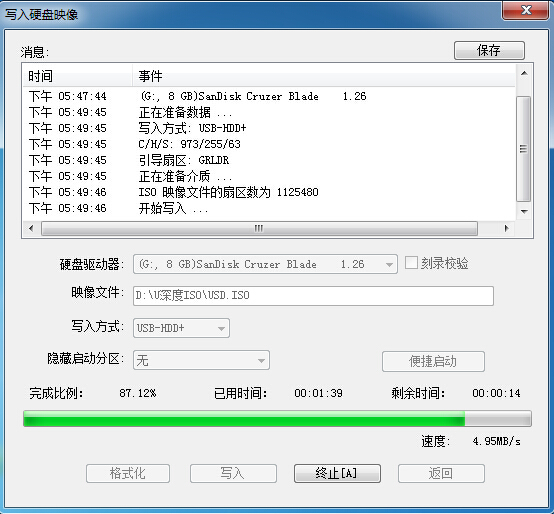Open the 硬盘驱动器 dropdown
This screenshot has width=554, height=514.
pyautogui.click(x=265, y=264)
